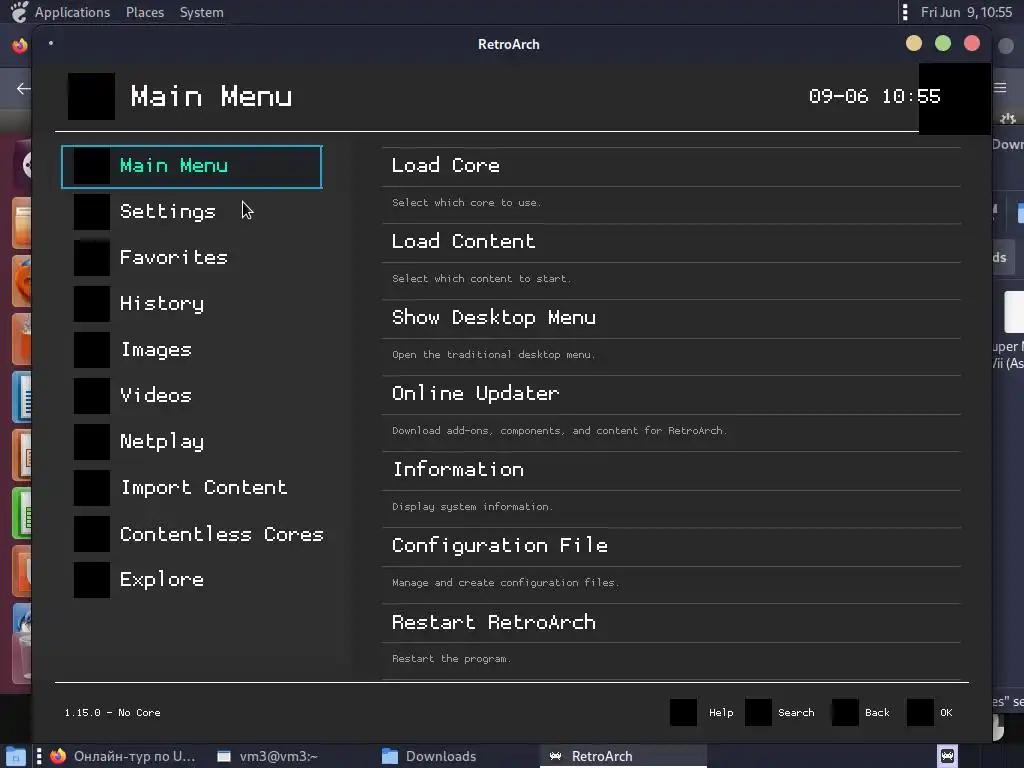Click the icon next to Contentless Cores
Image resolution: width=1024 pixels, height=768 pixels.
pyautogui.click(x=91, y=534)
